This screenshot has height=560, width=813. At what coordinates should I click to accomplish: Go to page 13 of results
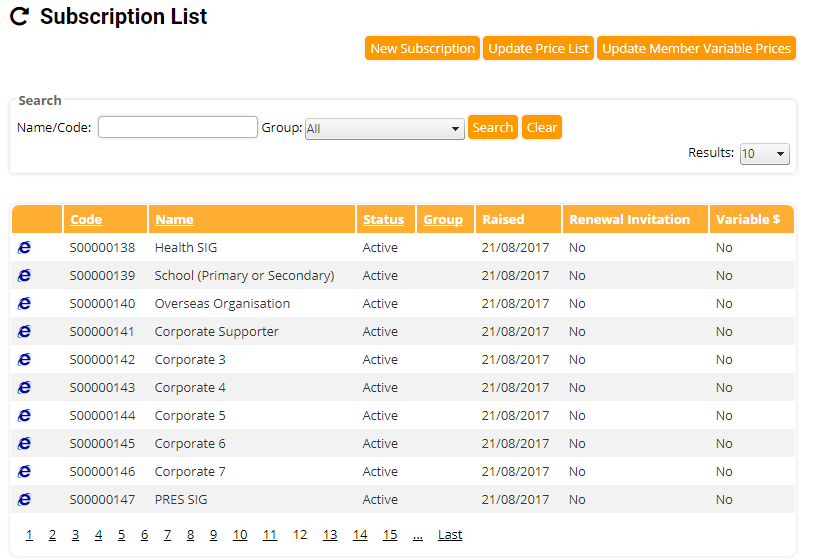pos(330,535)
